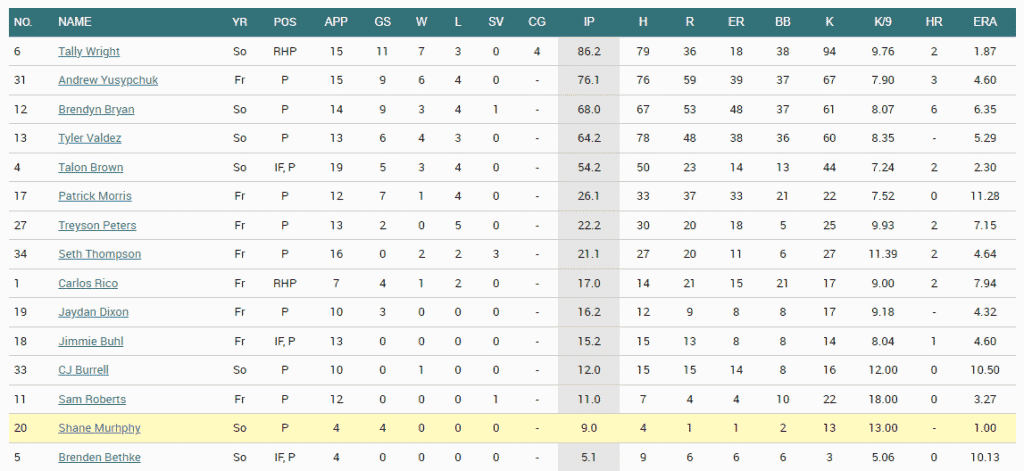Screen dimensions: 1024x471
Task: Click the K/9 column header
Action: (882, 21)
